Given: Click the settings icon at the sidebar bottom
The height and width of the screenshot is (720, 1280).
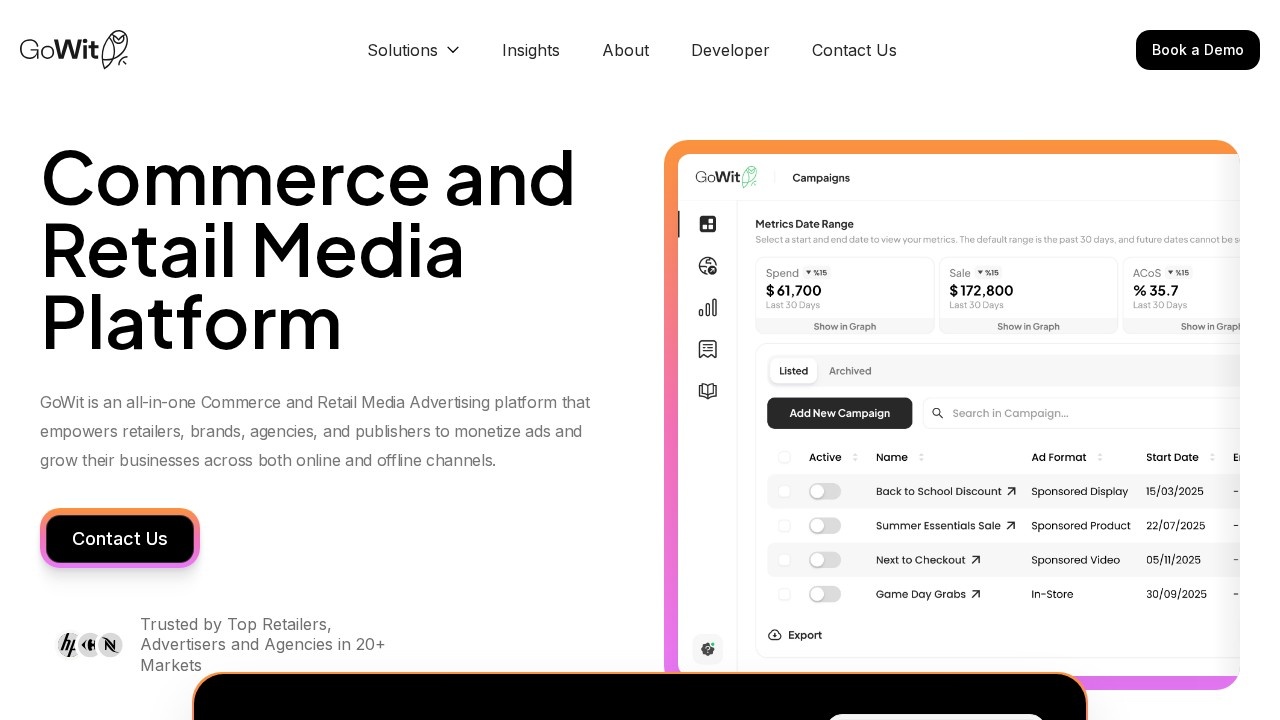Looking at the screenshot, I should (x=708, y=649).
